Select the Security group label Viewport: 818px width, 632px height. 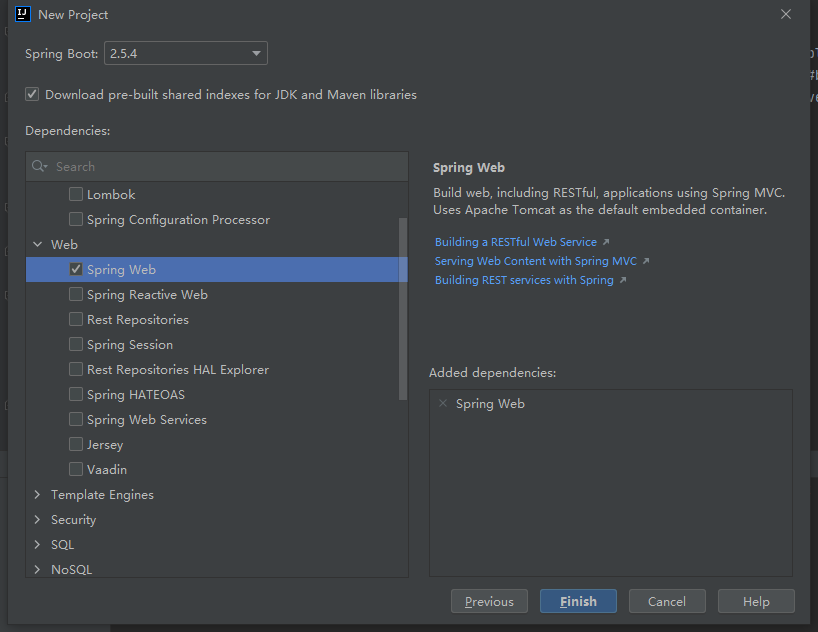pyautogui.click(x=74, y=520)
